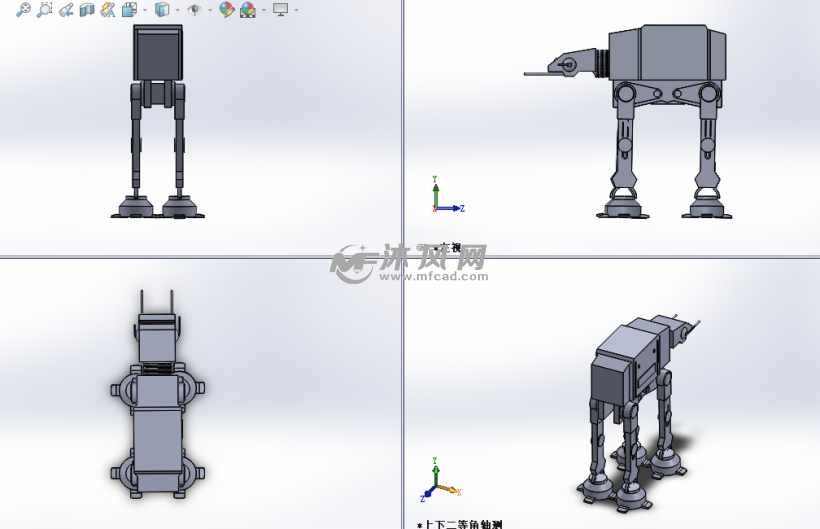Toggle the Section View tool

[87, 9]
